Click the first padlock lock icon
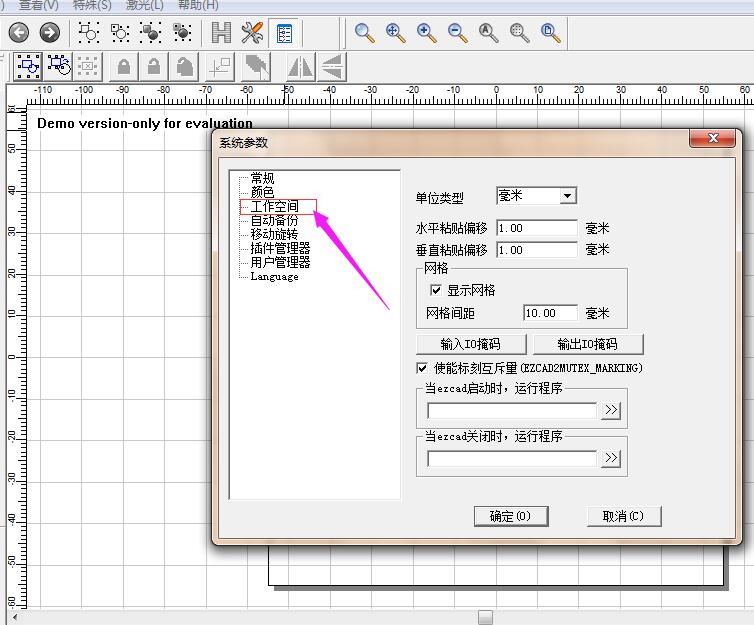Image resolution: width=754 pixels, height=625 pixels. [x=123, y=67]
